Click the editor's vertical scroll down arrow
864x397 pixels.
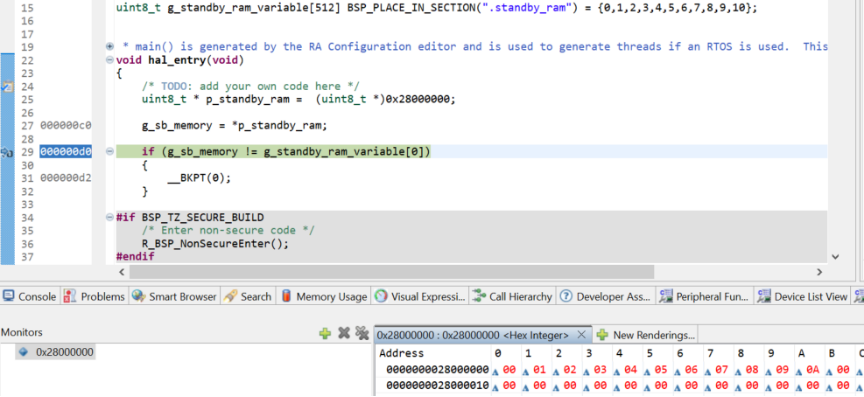pos(835,256)
